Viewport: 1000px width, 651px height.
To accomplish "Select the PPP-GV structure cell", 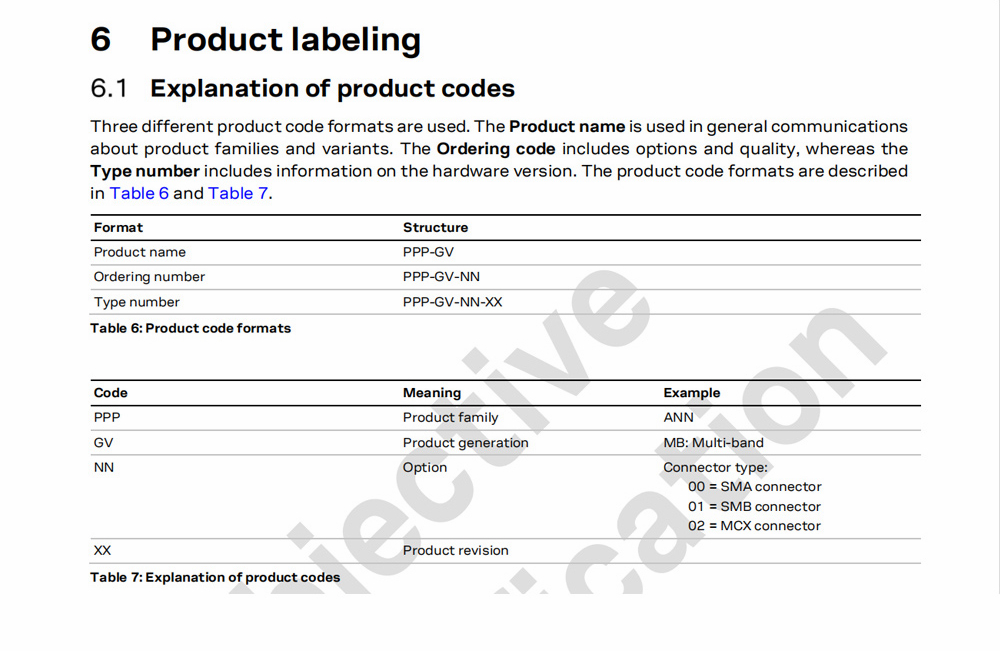I will (428, 252).
